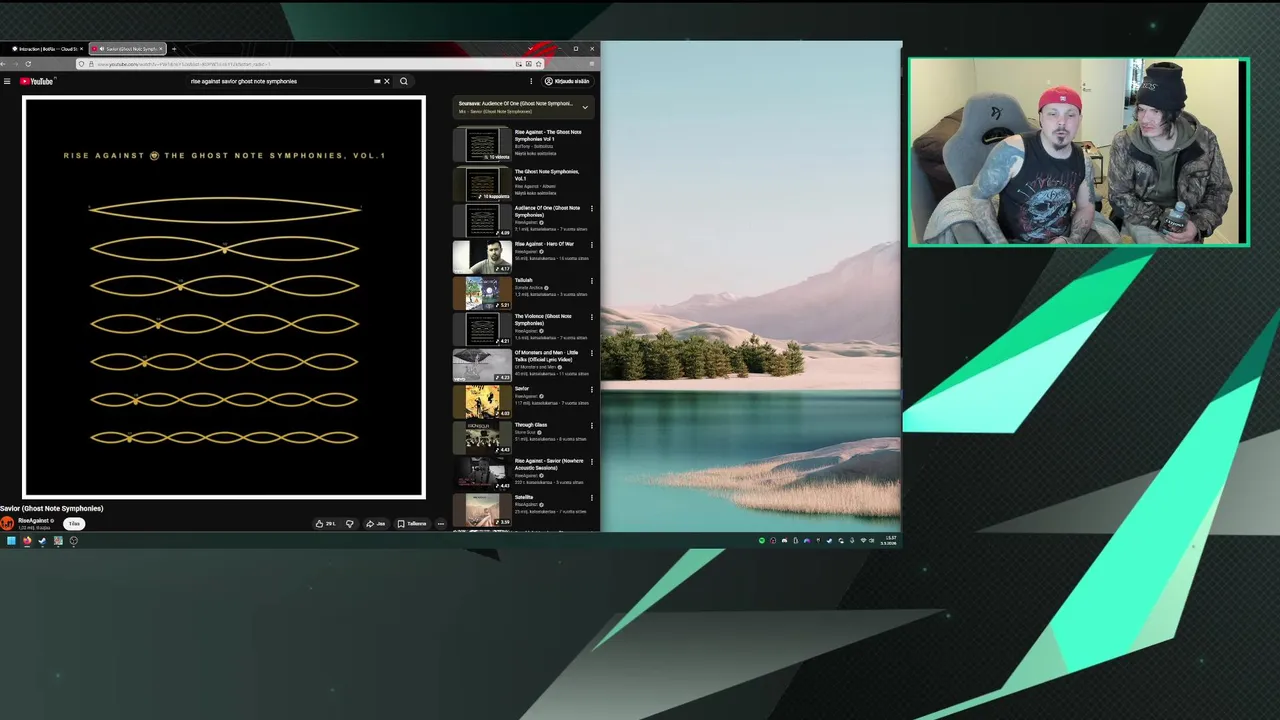
Task: Expand the Seuraava Audience Of One queue panel
Action: click(585, 106)
